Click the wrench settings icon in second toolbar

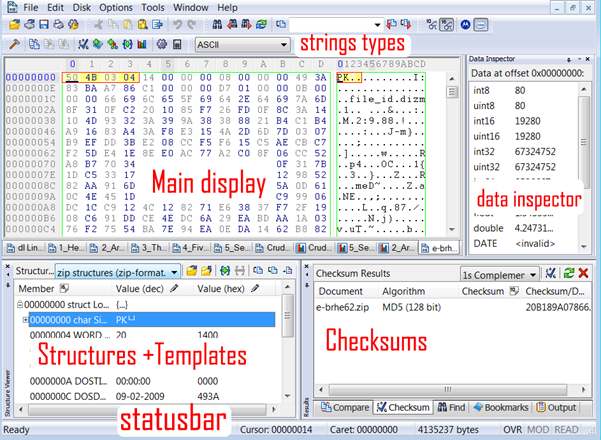[12, 45]
